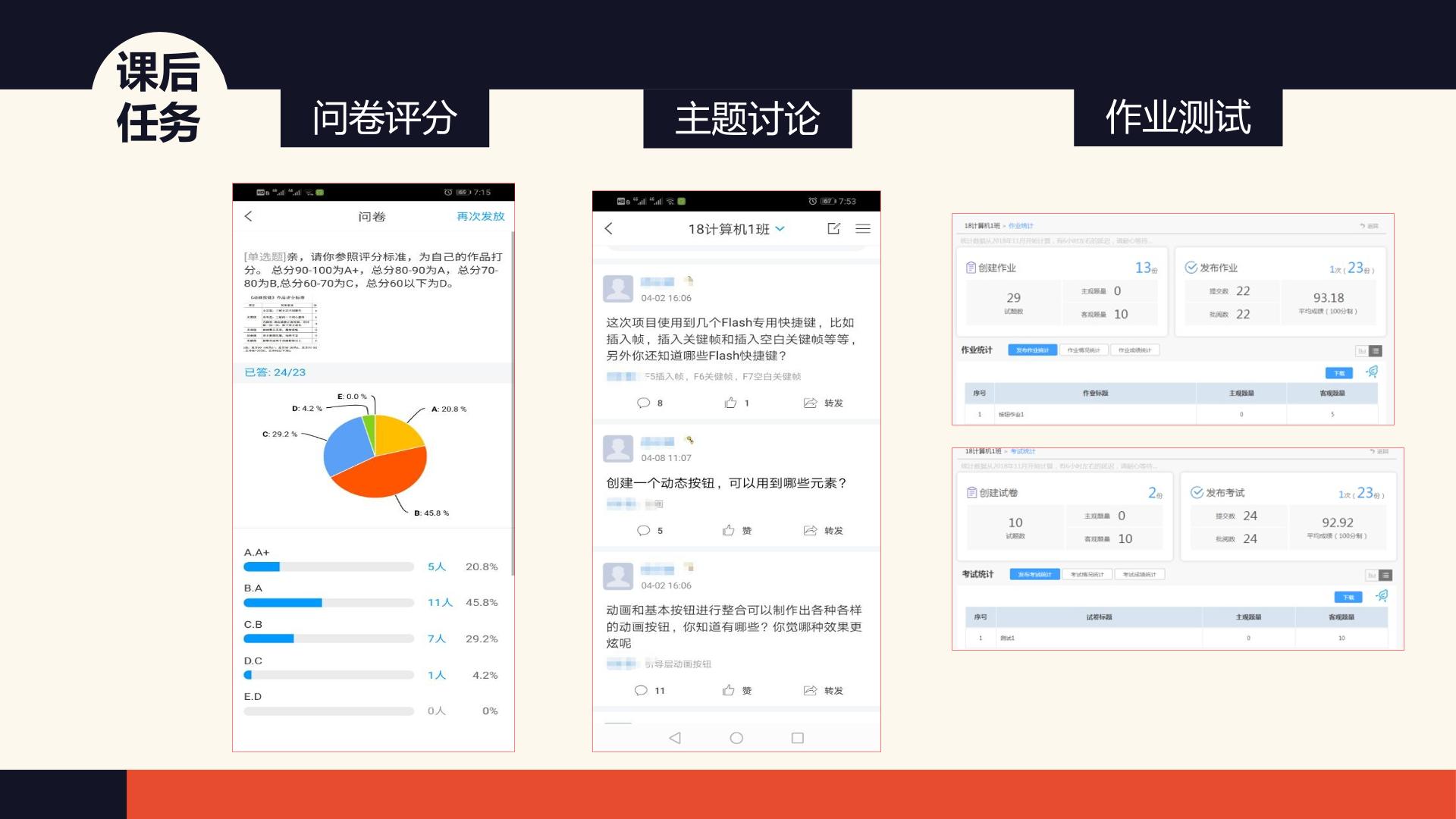Image resolution: width=1456 pixels, height=819 pixels.
Task: Switch exam statistics to list view
Action: 1385,576
